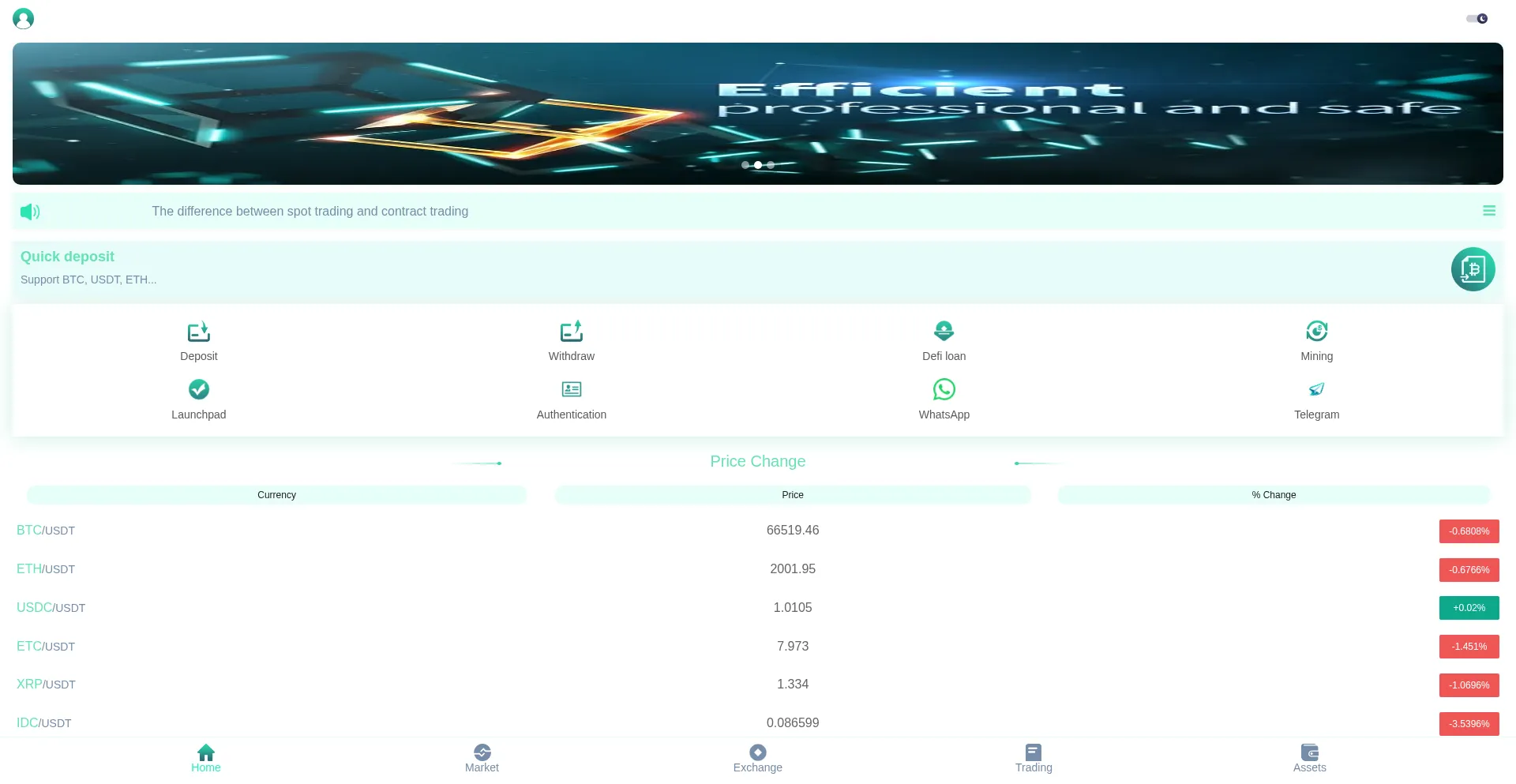The width and height of the screenshot is (1516, 784).
Task: Open the USDC/USDT pair row
Action: click(x=758, y=608)
